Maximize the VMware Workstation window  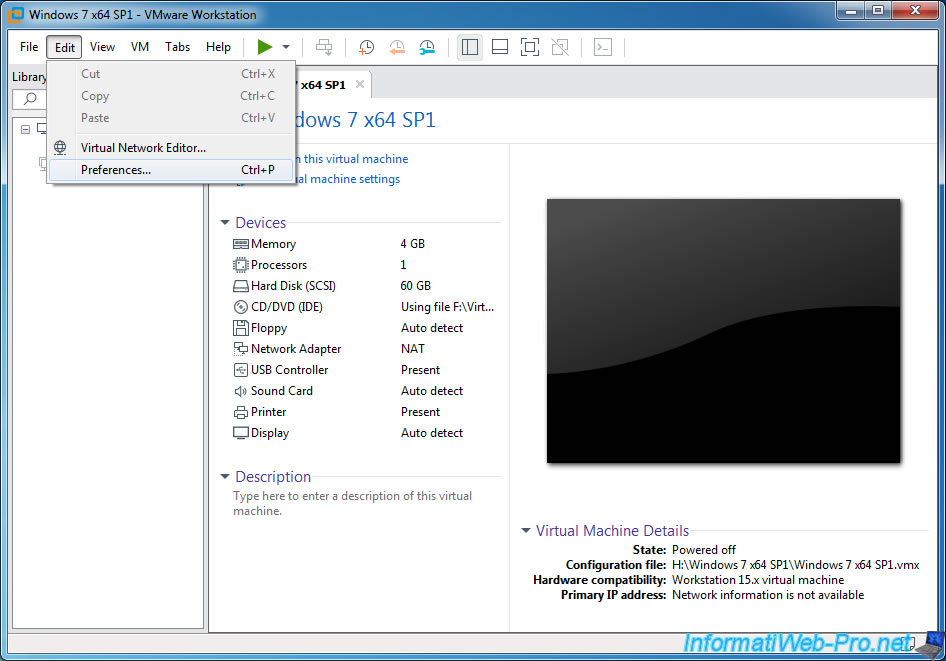pyautogui.click(x=878, y=10)
